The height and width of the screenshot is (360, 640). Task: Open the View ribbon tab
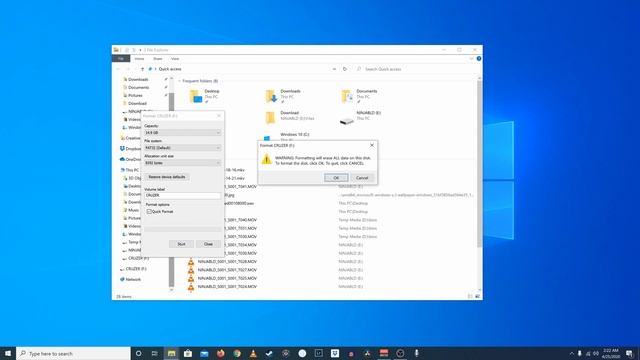(x=175, y=59)
